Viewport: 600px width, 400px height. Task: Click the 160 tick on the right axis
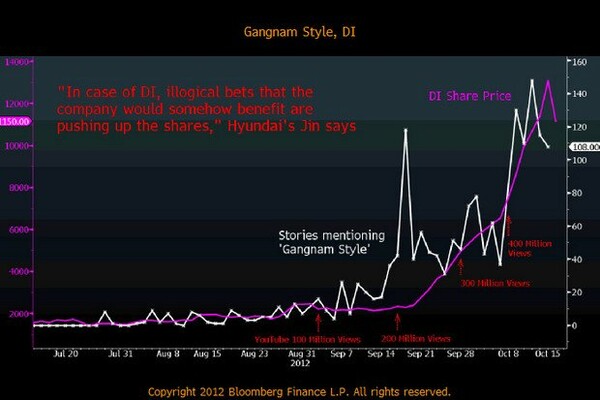pos(579,62)
